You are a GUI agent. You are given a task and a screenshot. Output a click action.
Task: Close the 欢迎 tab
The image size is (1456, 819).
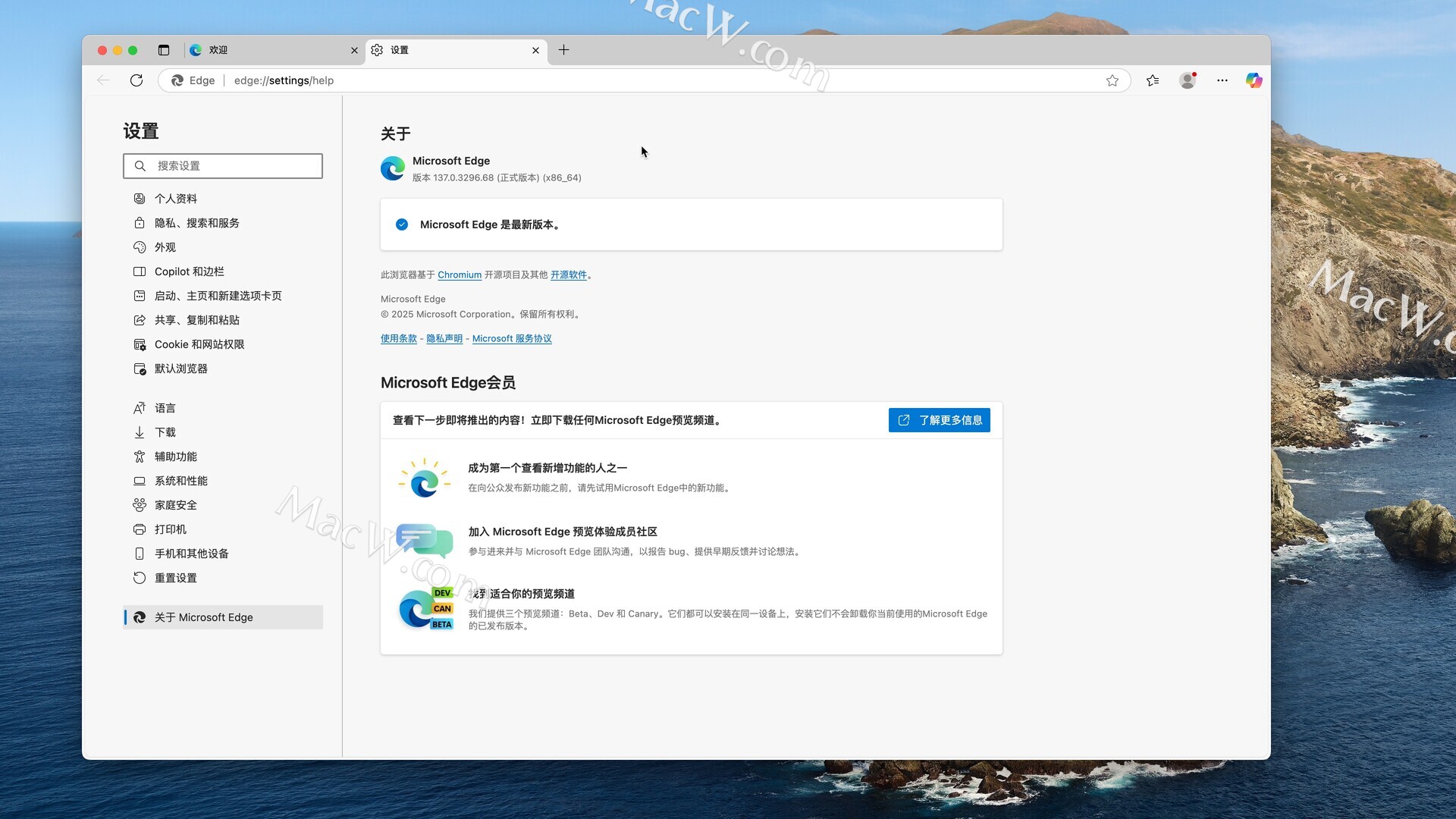(354, 51)
